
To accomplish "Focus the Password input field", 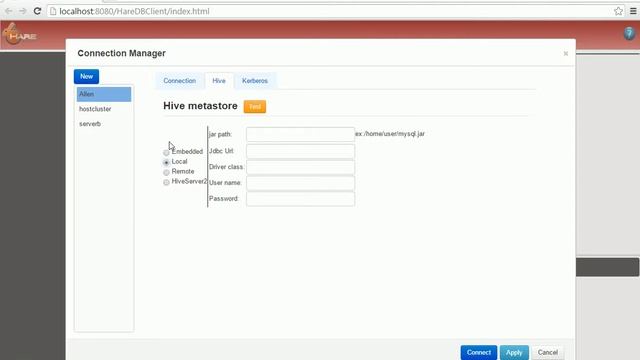I will pos(300,199).
